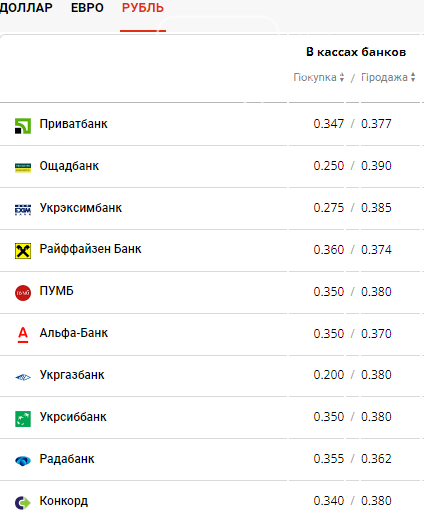Click the Приватбанк green logo icon

click(23, 126)
